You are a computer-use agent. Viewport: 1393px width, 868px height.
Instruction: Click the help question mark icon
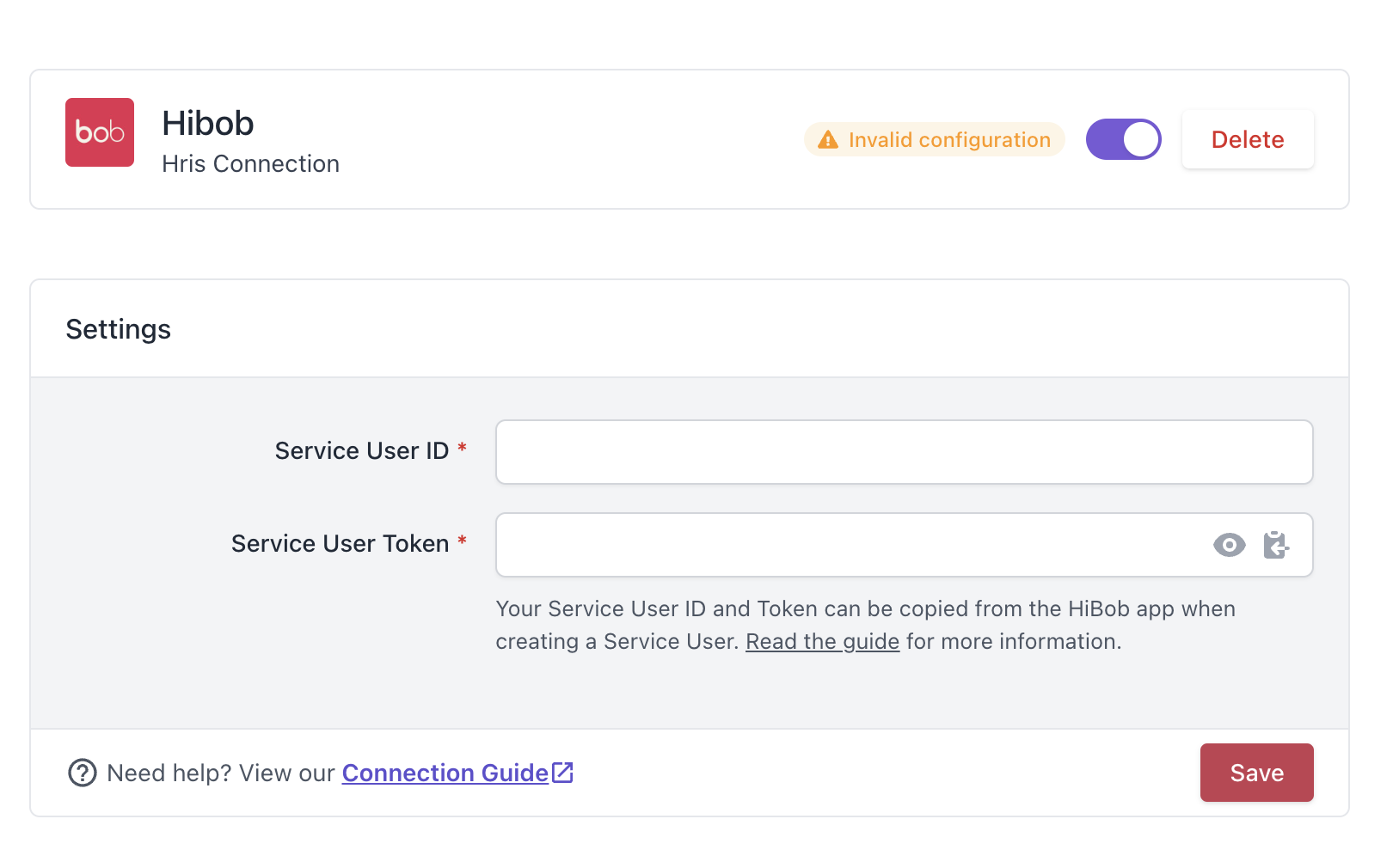(83, 773)
